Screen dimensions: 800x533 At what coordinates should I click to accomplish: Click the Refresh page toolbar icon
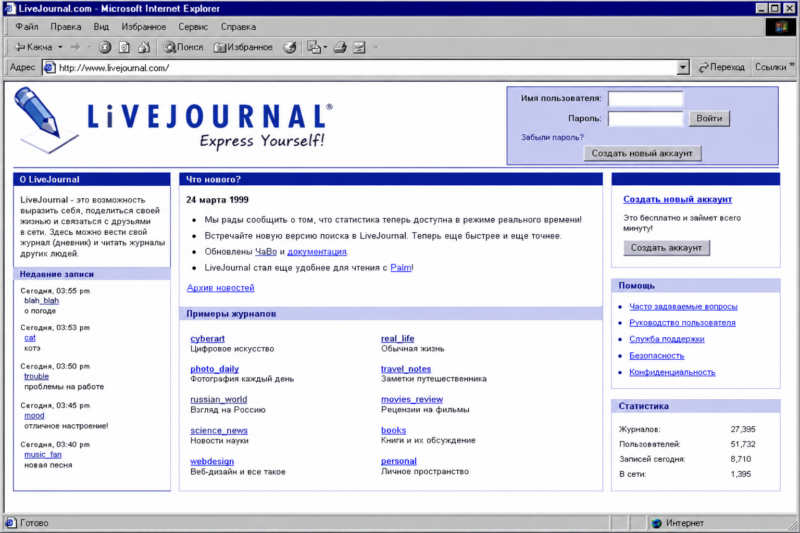point(124,47)
